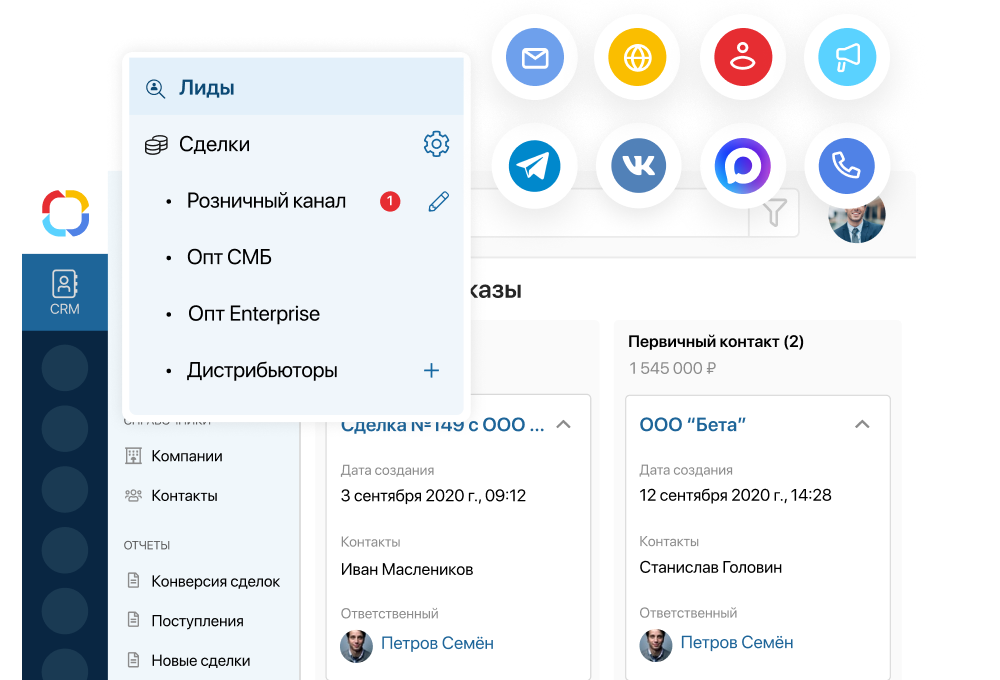
Task: Click the red person contact icon
Action: pyautogui.click(x=743, y=57)
